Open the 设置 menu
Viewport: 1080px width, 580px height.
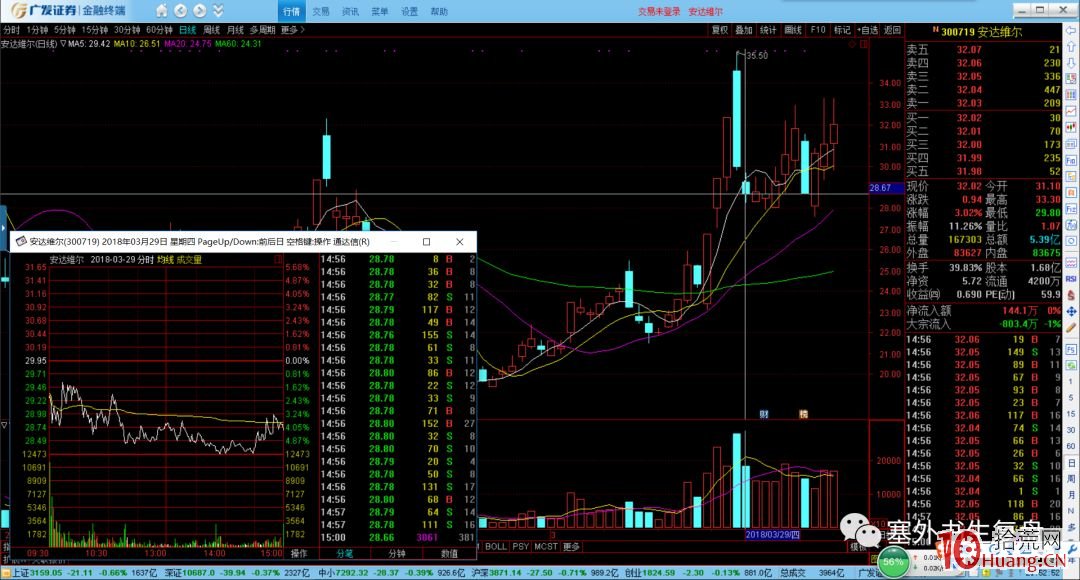(409, 12)
